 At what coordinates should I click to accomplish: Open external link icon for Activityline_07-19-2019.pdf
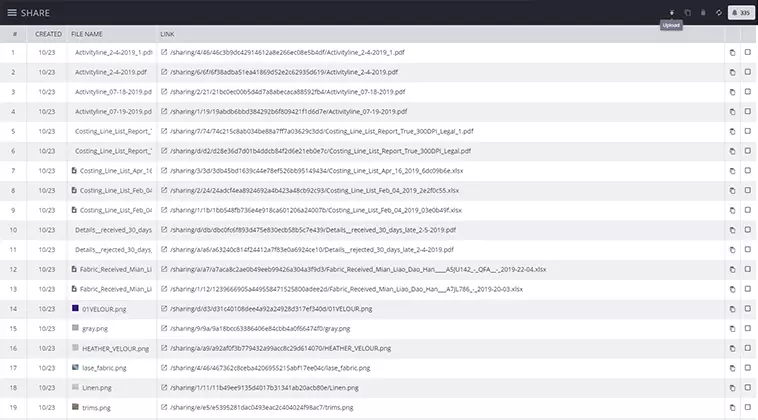pos(164,111)
